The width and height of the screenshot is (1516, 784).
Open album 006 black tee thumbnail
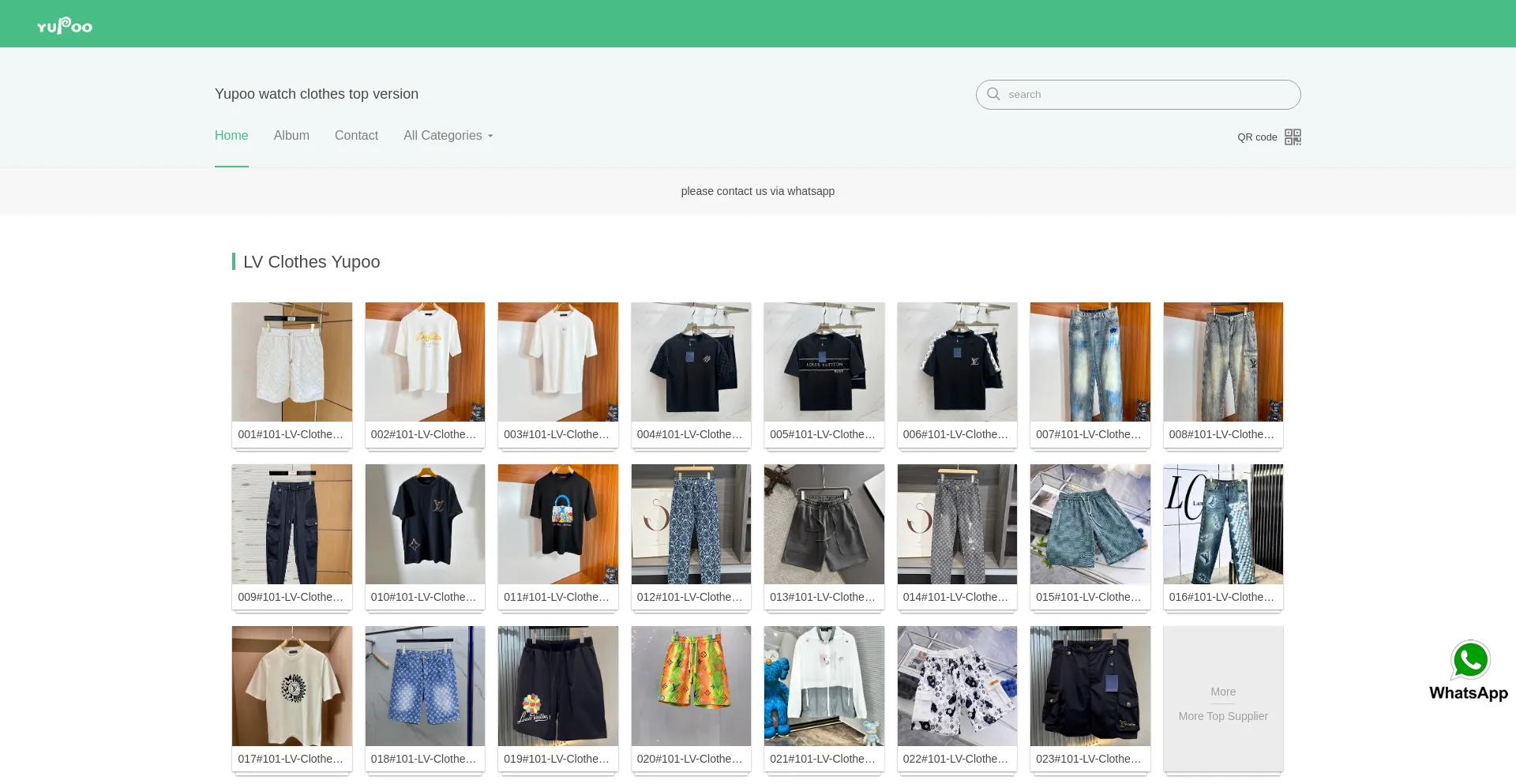point(957,362)
